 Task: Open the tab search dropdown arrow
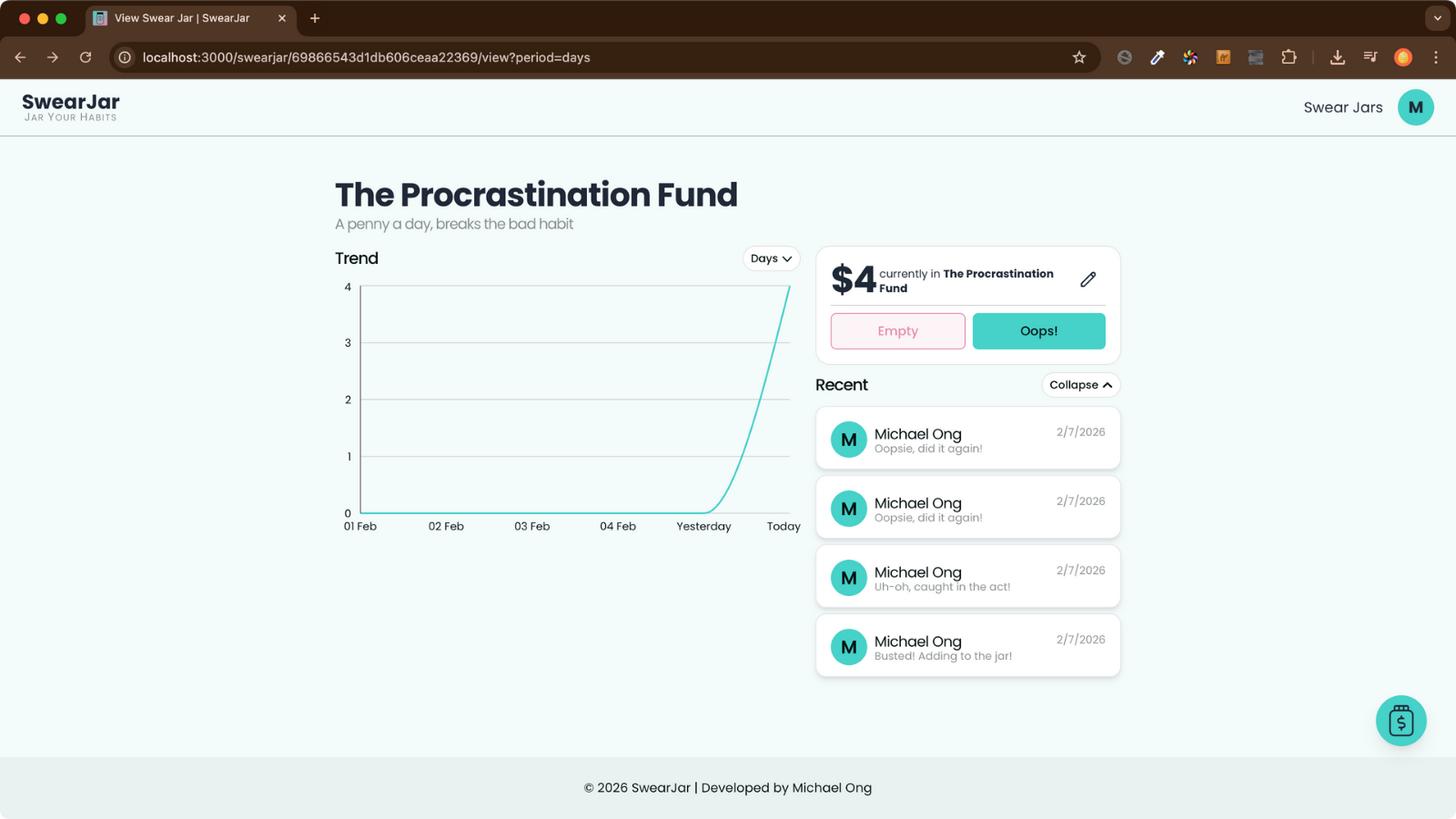(1438, 18)
